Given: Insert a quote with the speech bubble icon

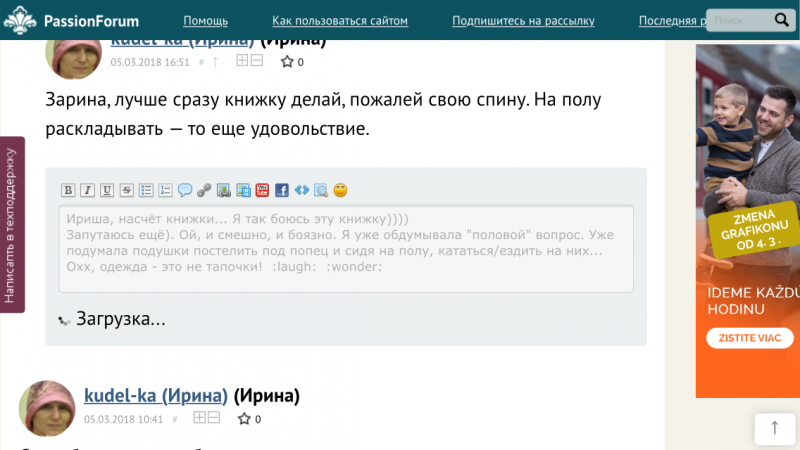Looking at the screenshot, I should [x=185, y=190].
